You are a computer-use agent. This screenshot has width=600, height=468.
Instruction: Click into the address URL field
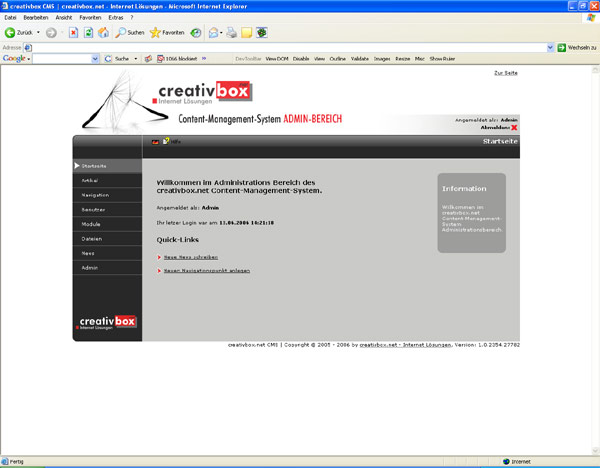289,48
